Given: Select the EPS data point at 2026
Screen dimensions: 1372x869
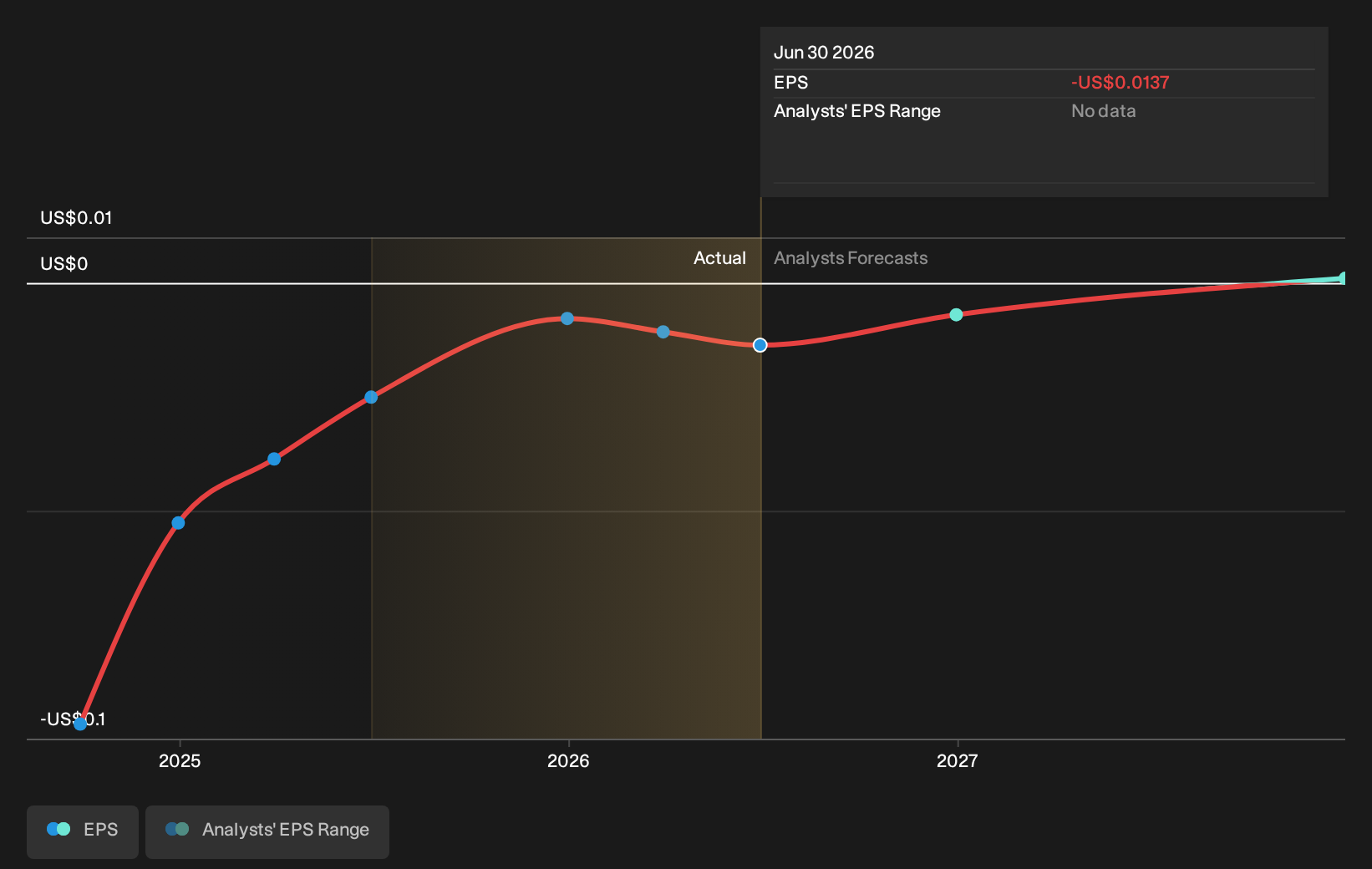Looking at the screenshot, I should (567, 318).
